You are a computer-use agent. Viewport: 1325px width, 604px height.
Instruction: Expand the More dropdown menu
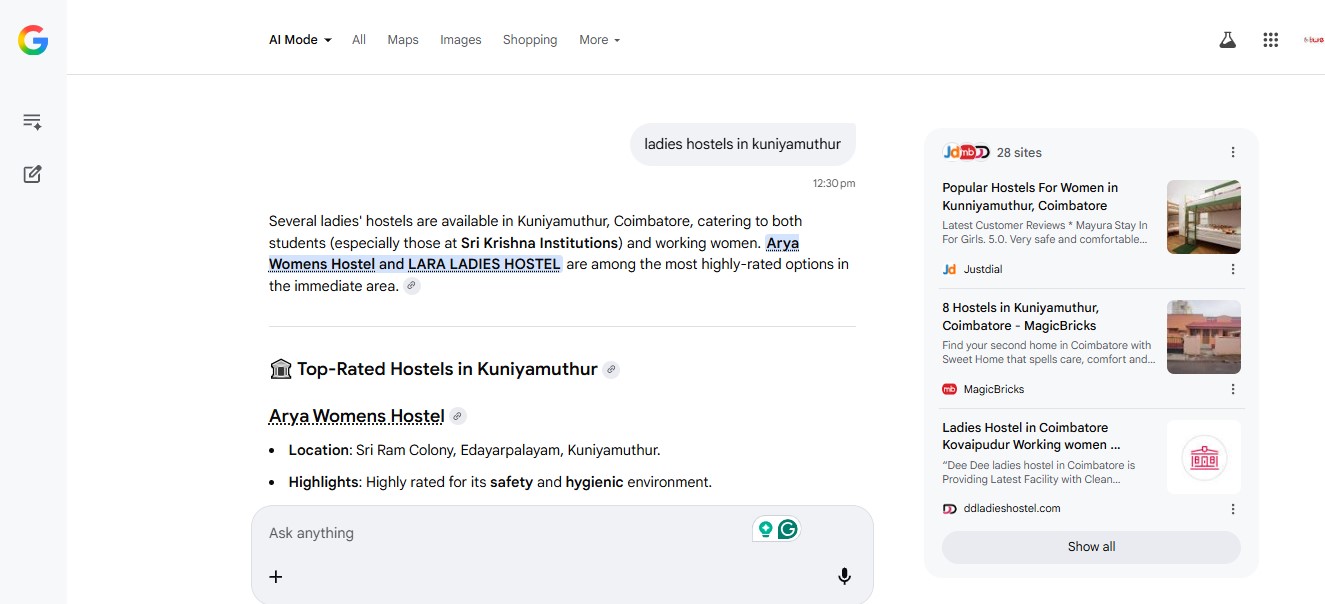(600, 40)
